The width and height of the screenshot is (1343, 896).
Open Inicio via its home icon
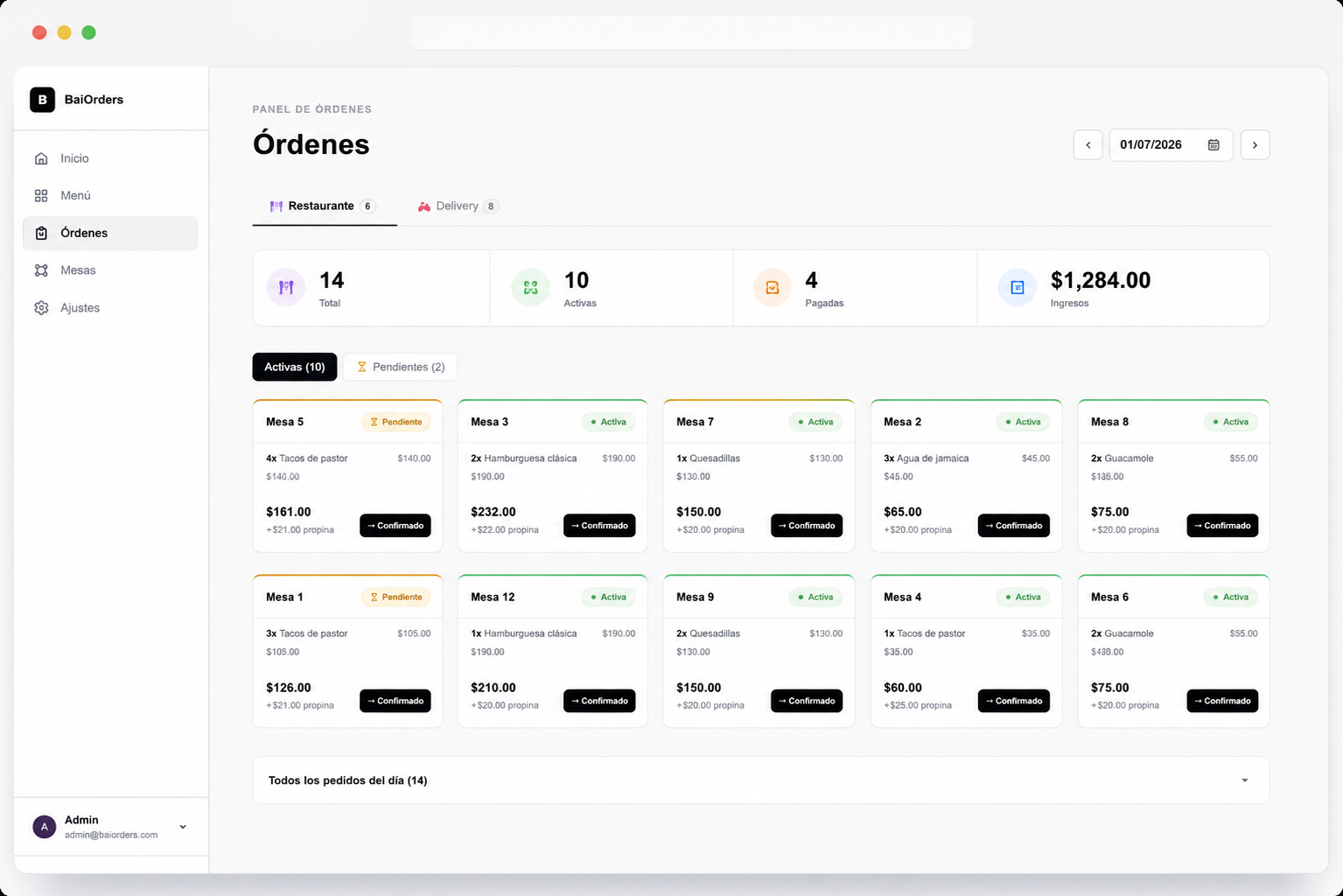(41, 158)
